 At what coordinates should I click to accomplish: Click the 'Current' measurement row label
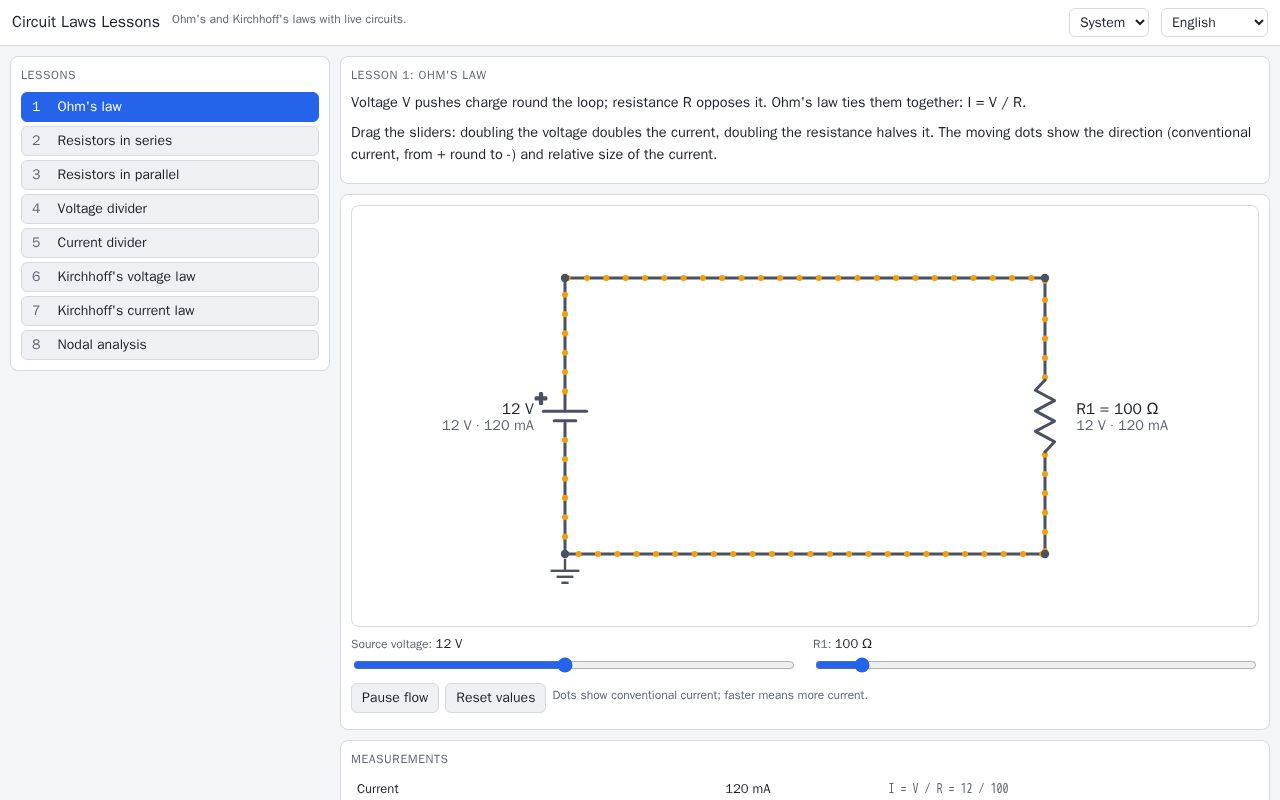[378, 789]
